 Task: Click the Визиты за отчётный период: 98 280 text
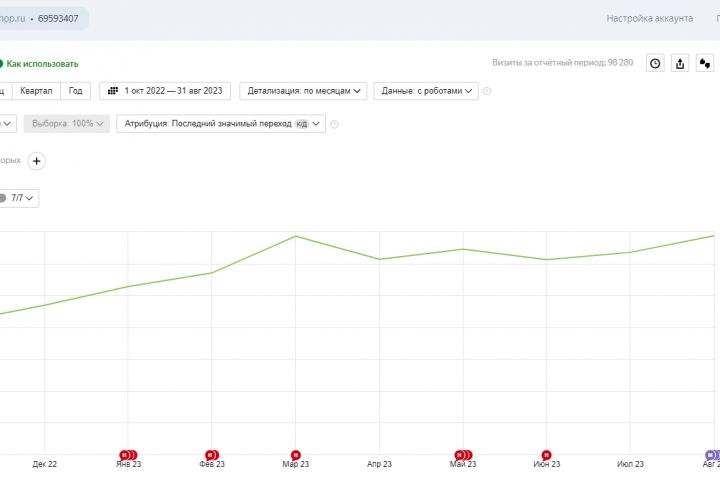pos(562,62)
